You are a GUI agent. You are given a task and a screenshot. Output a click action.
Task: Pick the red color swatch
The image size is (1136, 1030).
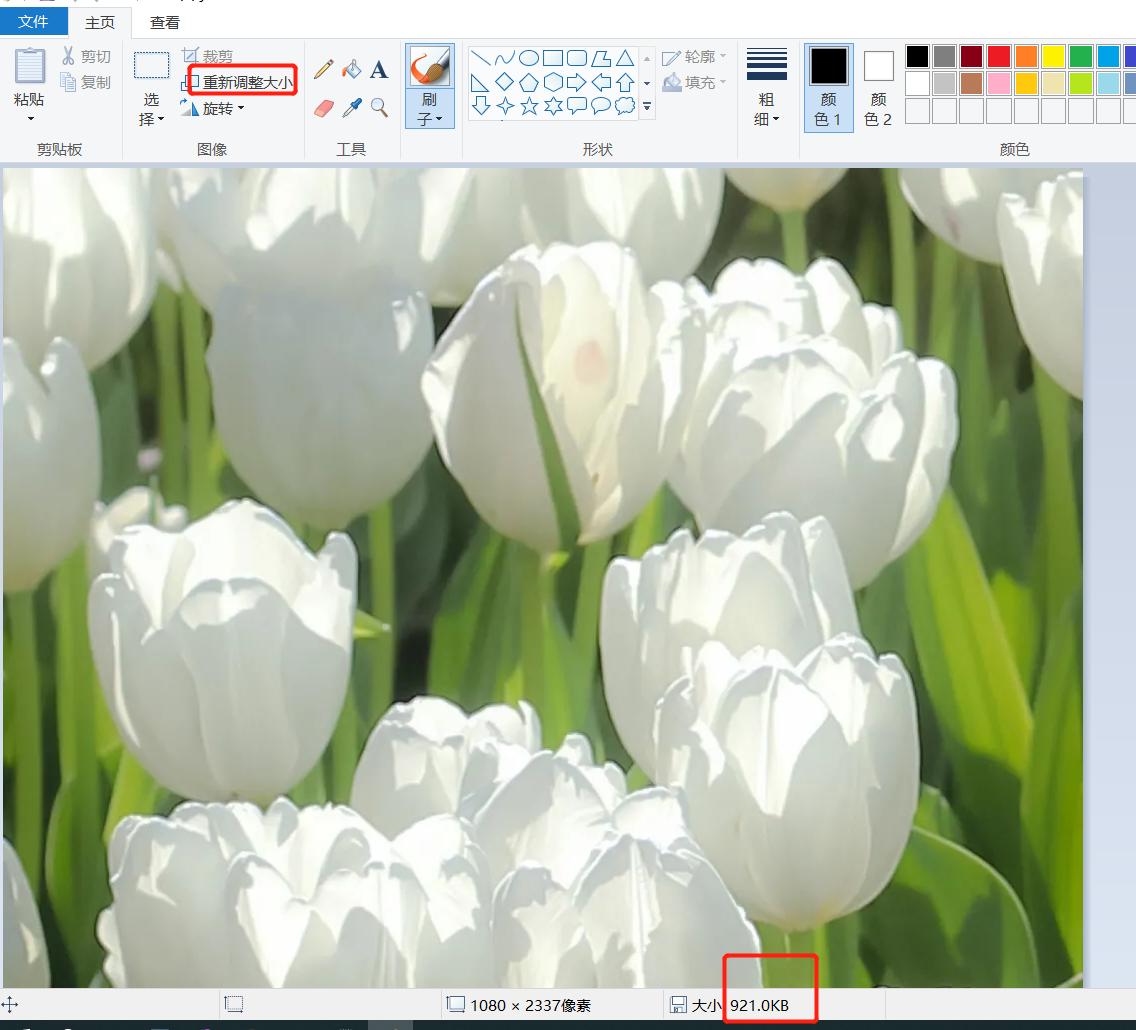(998, 56)
